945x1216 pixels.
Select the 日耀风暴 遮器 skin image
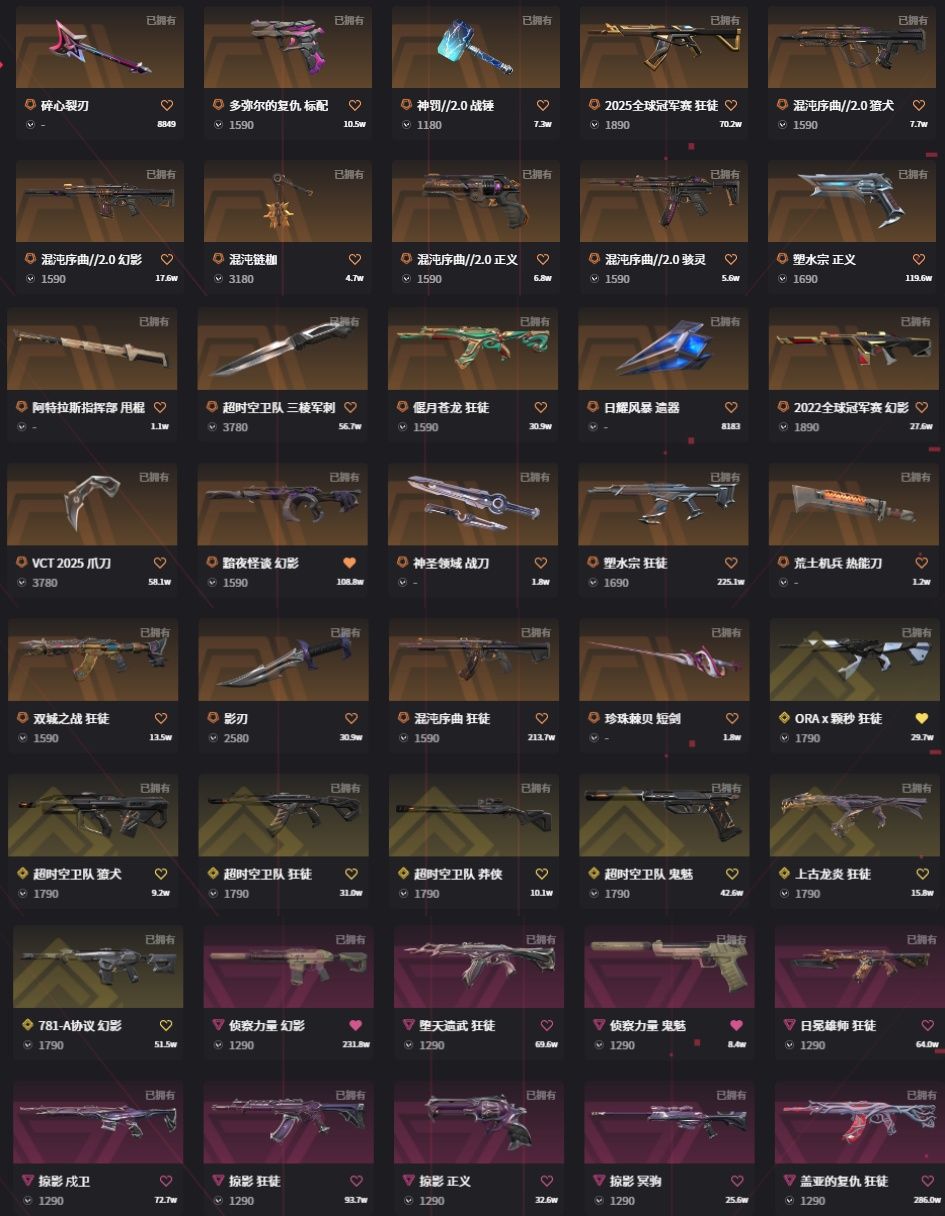[663, 349]
